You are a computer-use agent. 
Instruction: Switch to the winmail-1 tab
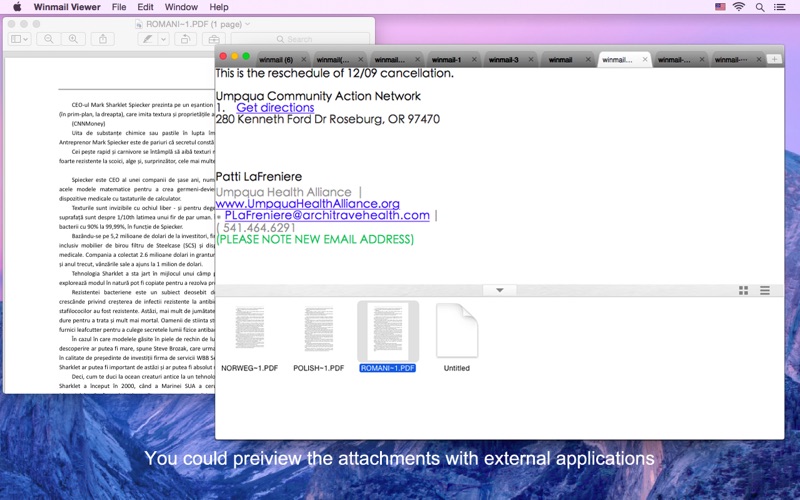tap(446, 60)
